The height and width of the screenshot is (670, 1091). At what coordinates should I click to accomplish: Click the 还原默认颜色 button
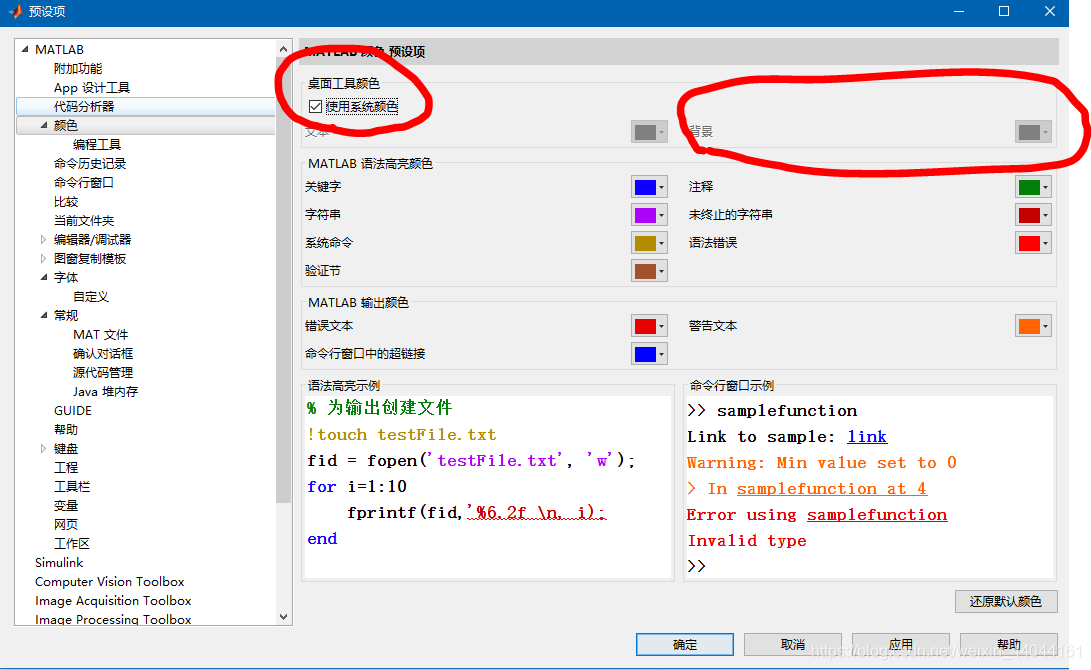click(1006, 601)
